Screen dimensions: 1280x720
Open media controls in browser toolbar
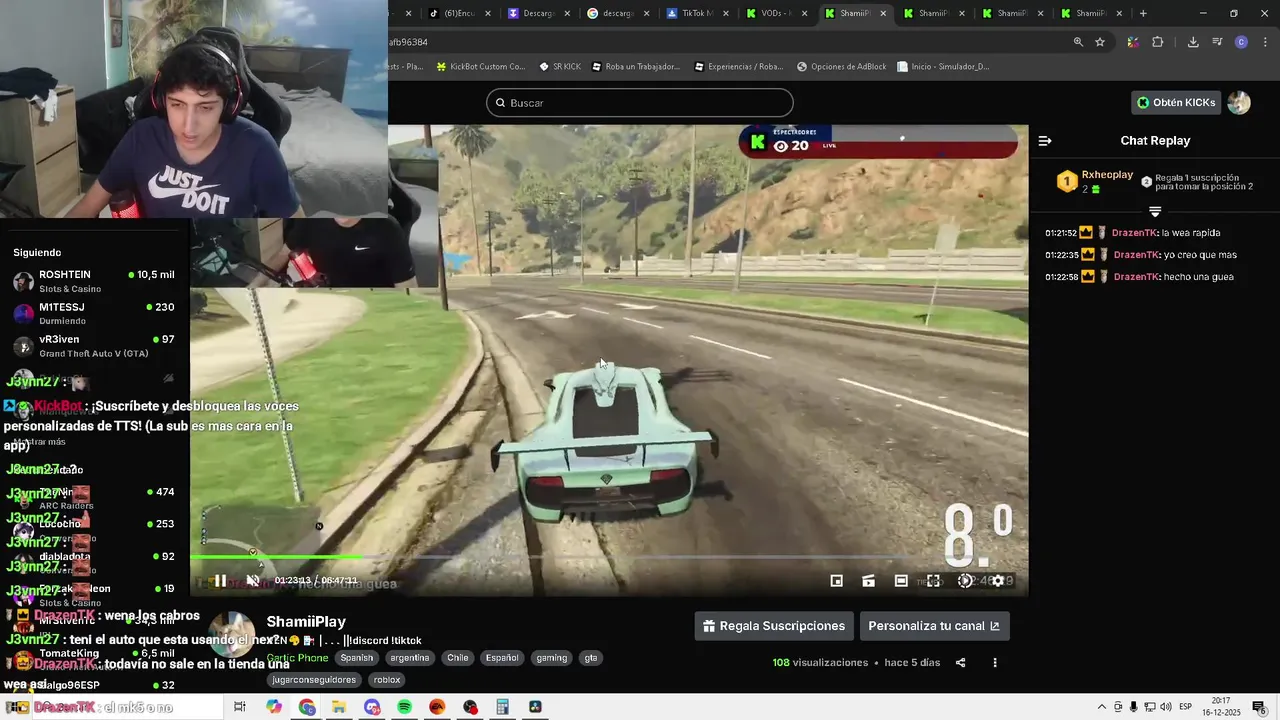coord(1217,42)
